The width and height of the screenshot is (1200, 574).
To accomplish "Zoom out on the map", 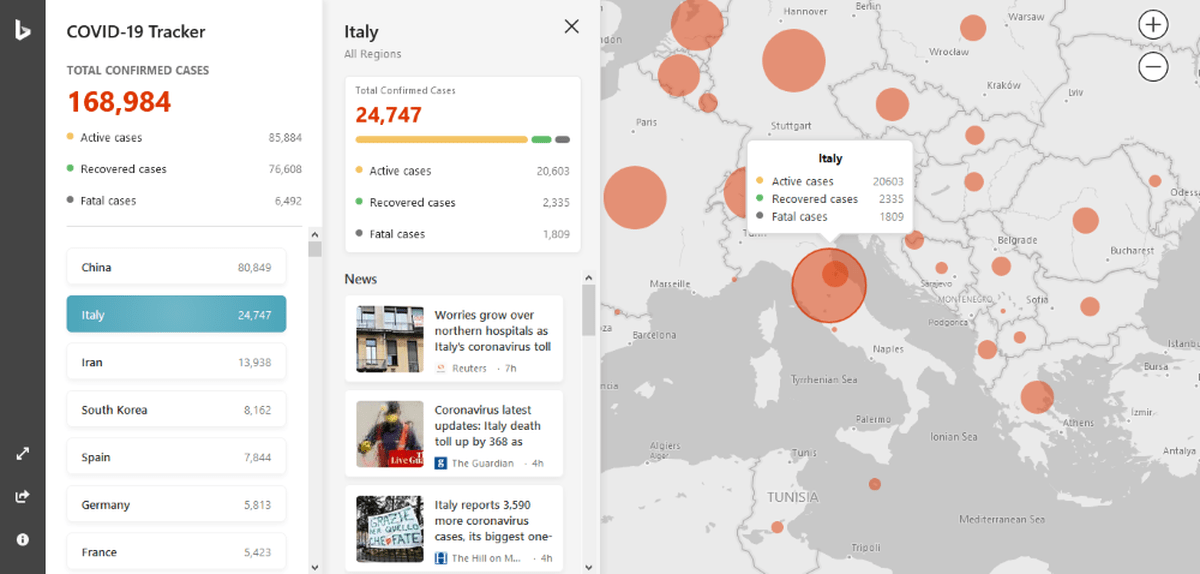I will tap(1153, 67).
